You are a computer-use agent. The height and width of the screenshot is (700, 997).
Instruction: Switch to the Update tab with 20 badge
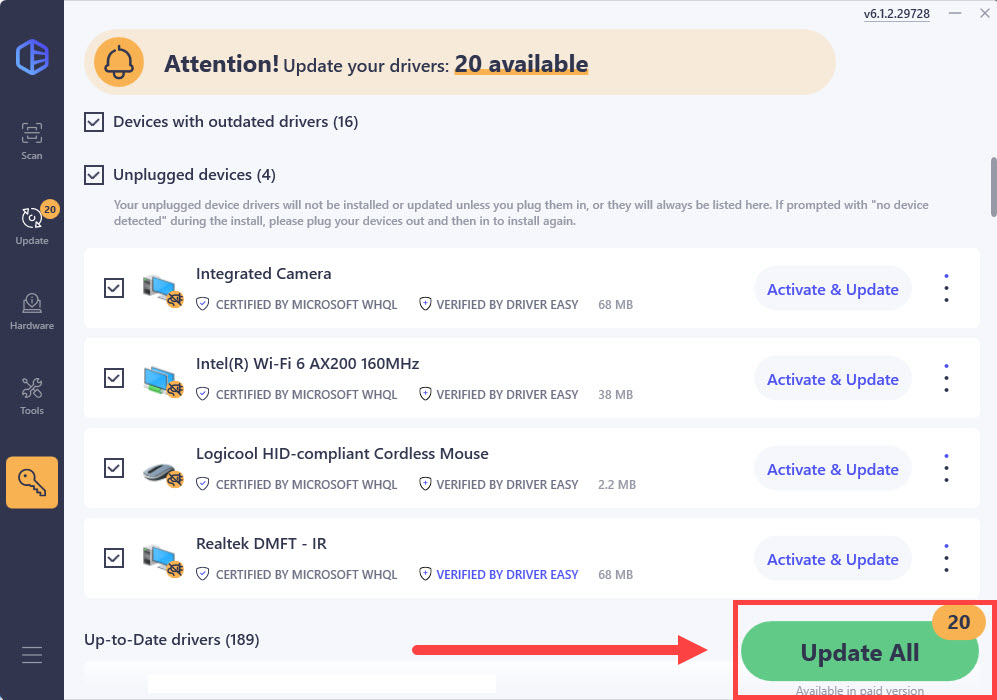click(32, 226)
